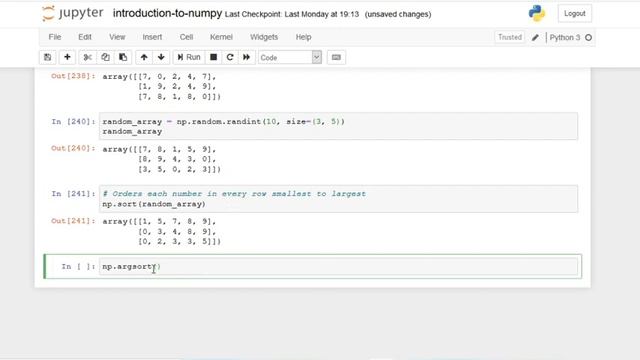Viewport: 640px width, 360px height.
Task: Open the Insert menu
Action: click(x=152, y=37)
